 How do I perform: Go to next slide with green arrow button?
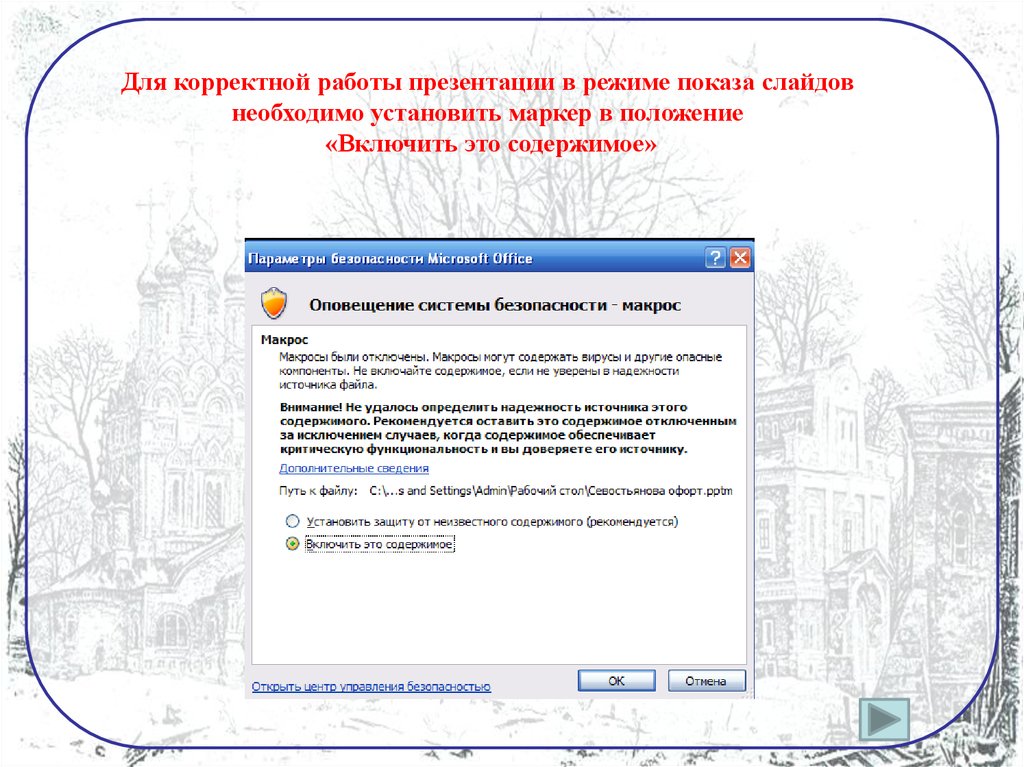(x=883, y=719)
